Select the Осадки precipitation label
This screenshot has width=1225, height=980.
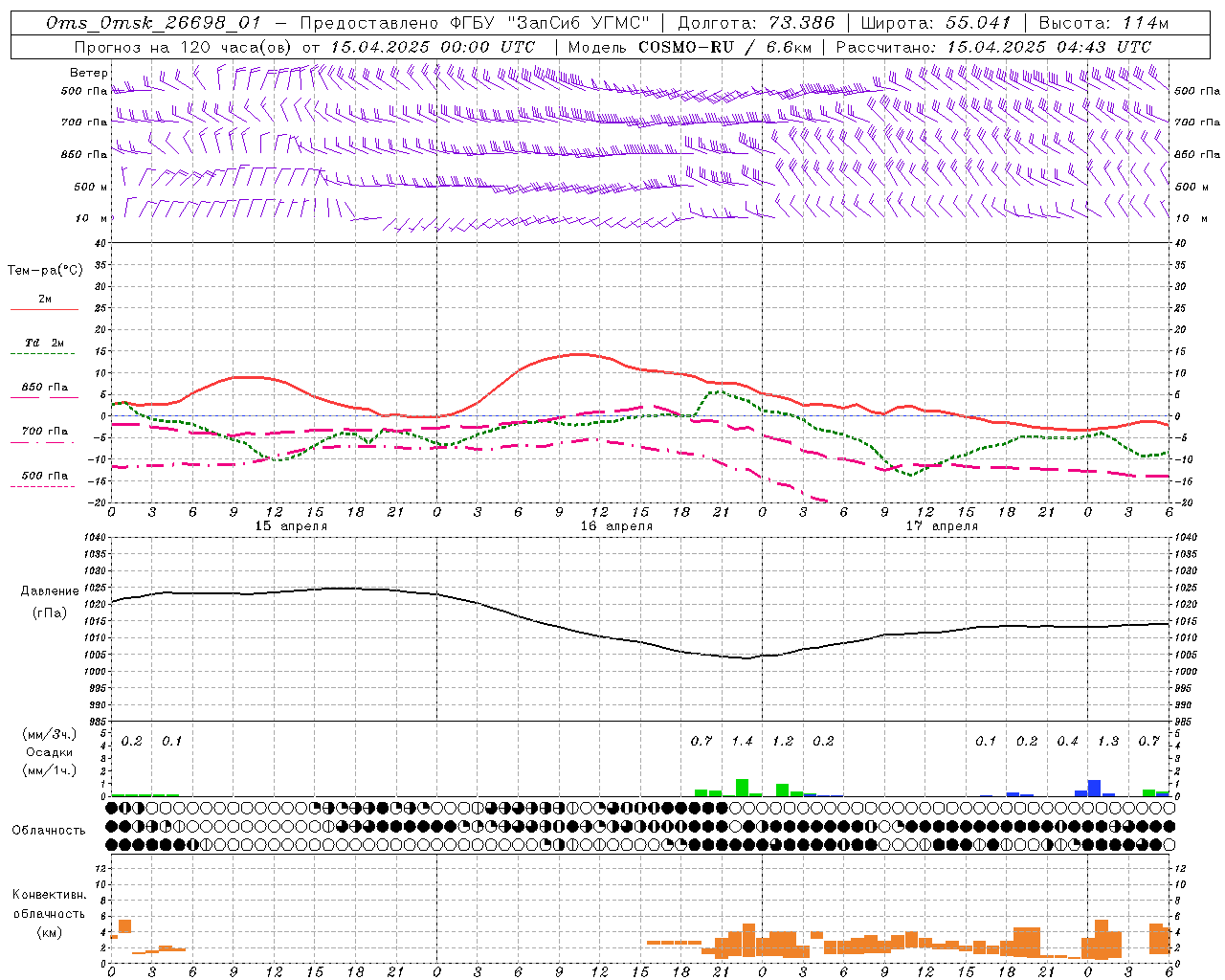point(49,752)
